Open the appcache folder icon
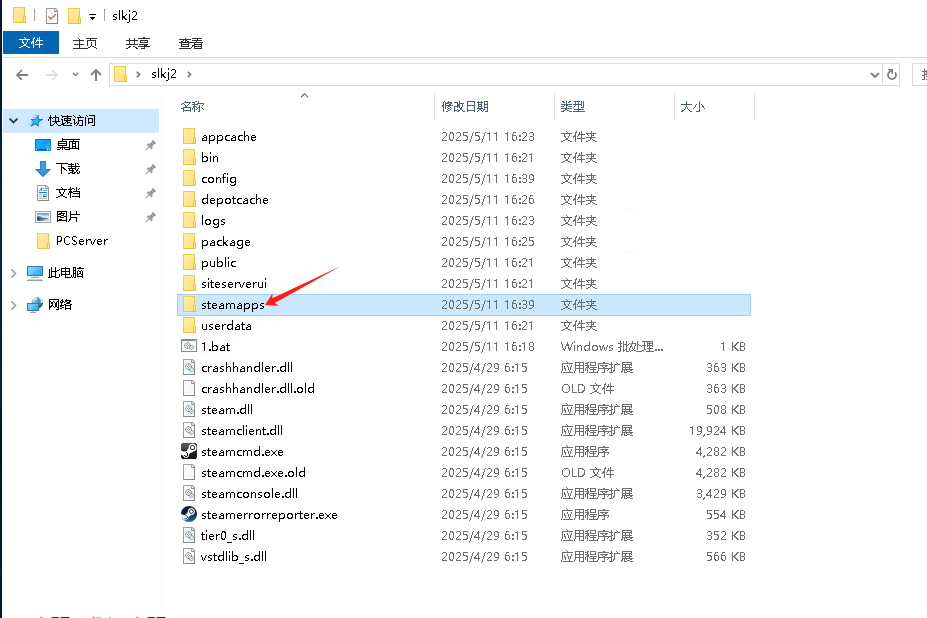This screenshot has height=618, width=927. 189,137
